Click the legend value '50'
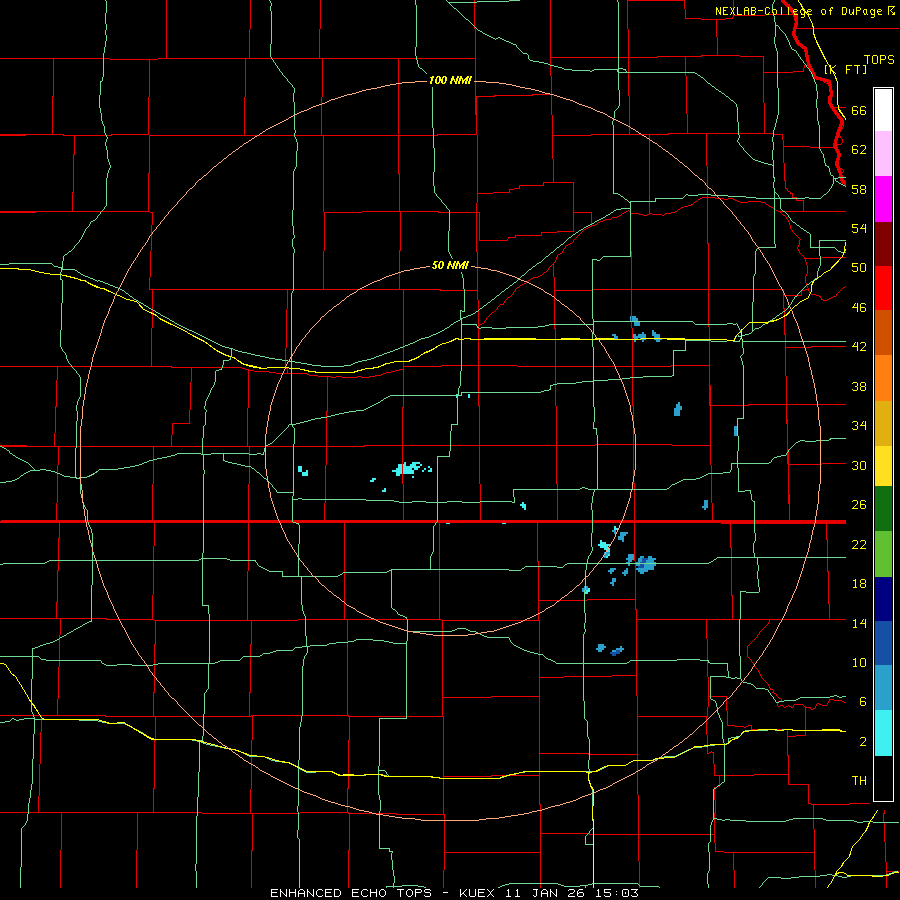The width and height of the screenshot is (900, 900). (x=859, y=268)
